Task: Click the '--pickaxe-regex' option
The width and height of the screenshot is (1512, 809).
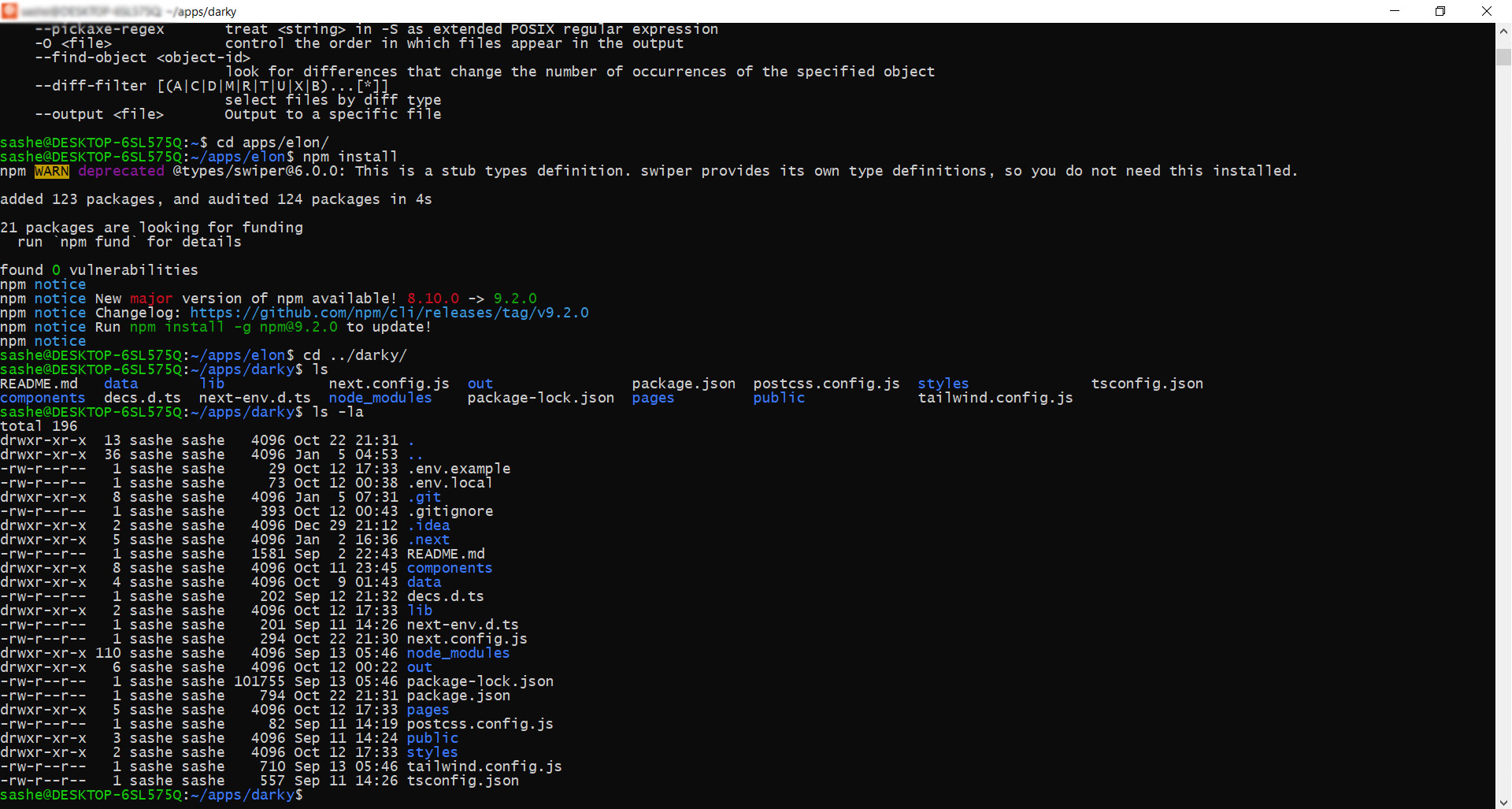Action: (99, 29)
